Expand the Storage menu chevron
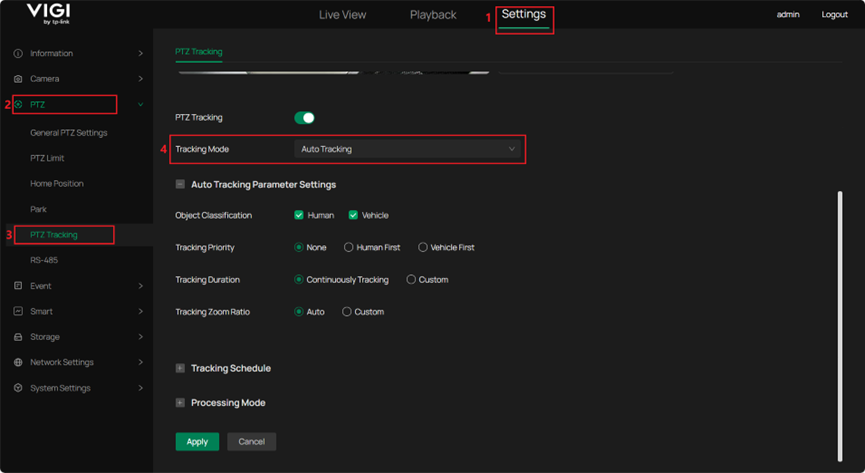The height and width of the screenshot is (473, 865). [141, 337]
